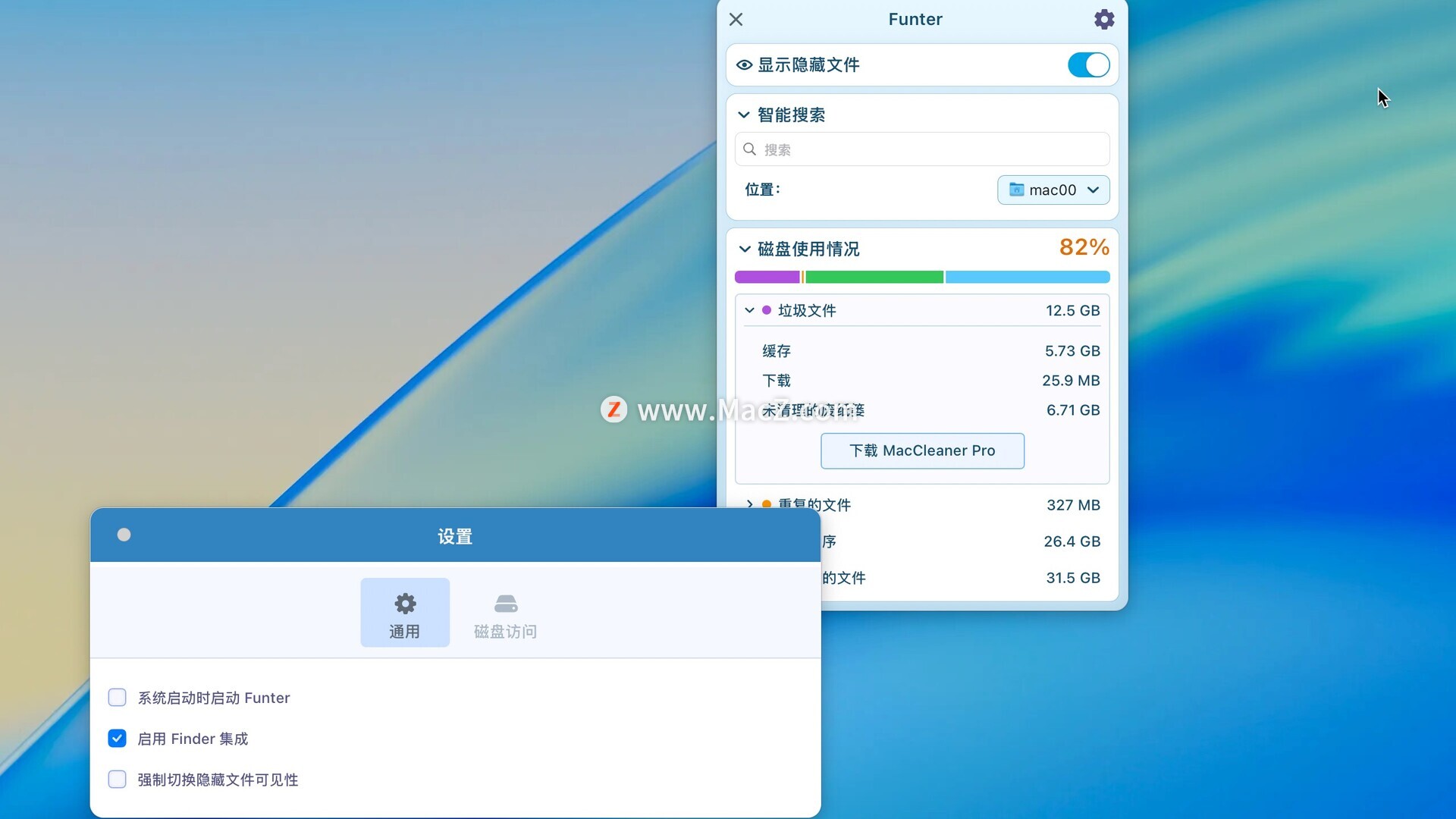Click the mac00 folder icon

(x=1016, y=190)
